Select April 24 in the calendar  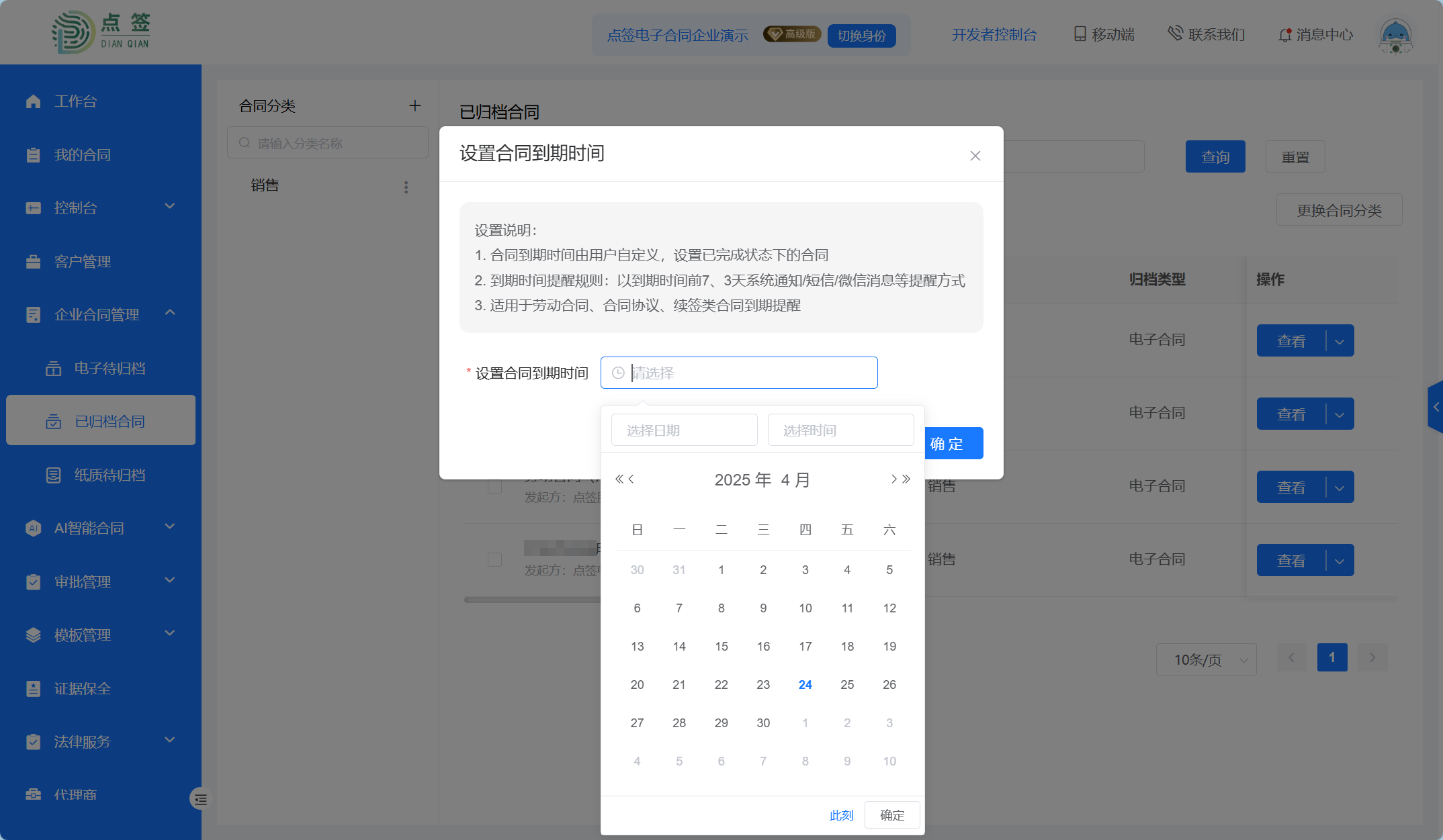pyautogui.click(x=805, y=684)
